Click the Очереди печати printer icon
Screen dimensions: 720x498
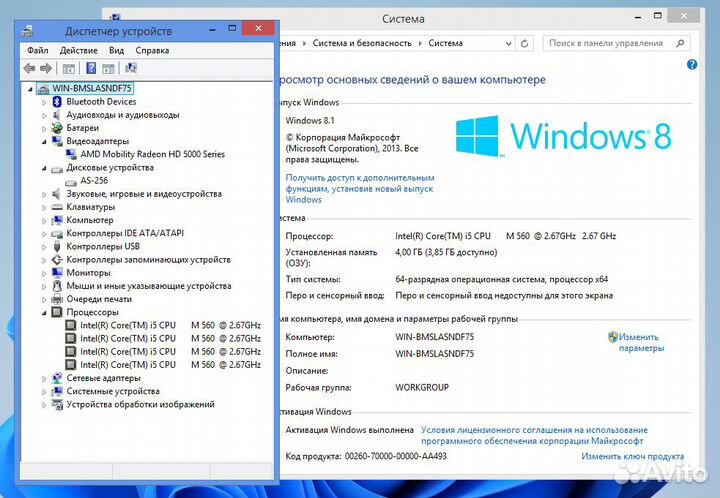coord(57,299)
